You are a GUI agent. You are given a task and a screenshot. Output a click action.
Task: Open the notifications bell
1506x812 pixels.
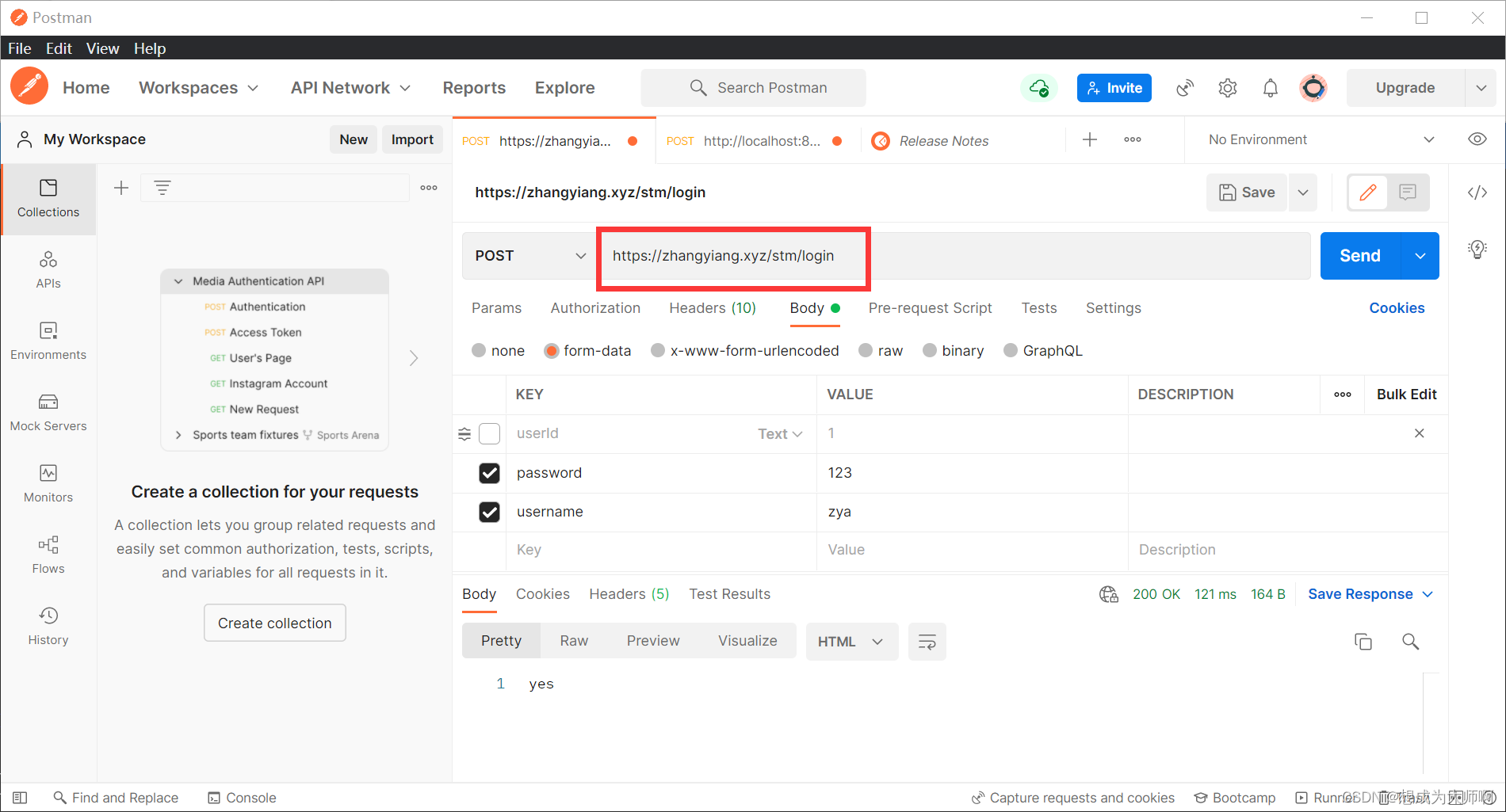pyautogui.click(x=1271, y=88)
